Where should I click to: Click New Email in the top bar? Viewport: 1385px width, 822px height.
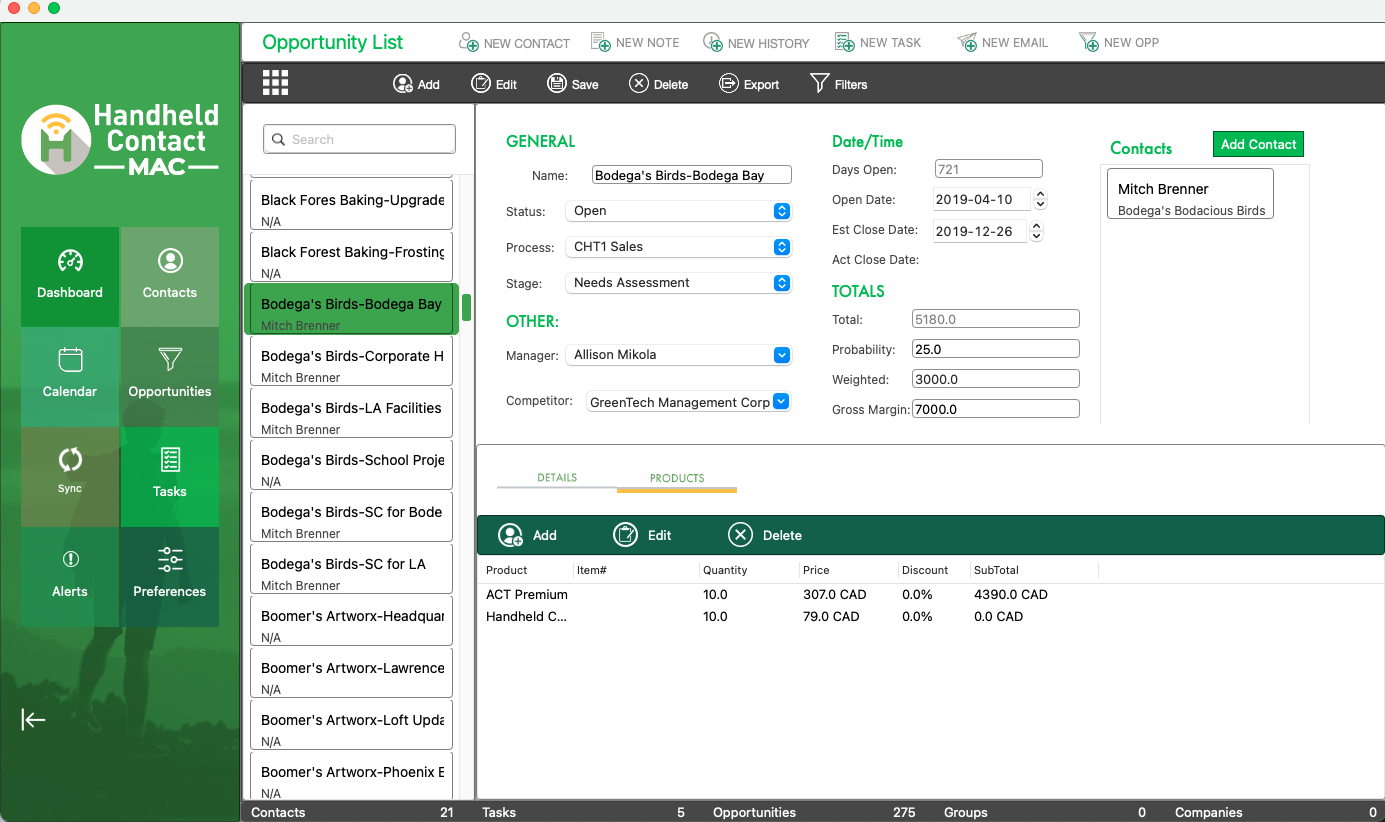tap(1003, 43)
